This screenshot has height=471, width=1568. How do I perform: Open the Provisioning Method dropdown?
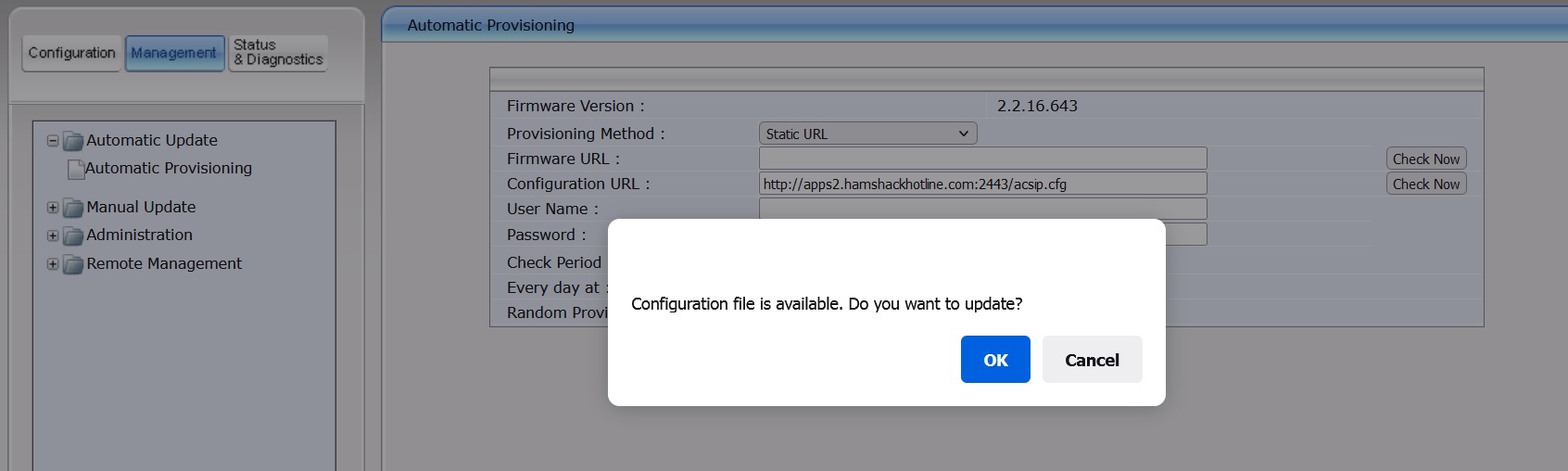coord(867,134)
